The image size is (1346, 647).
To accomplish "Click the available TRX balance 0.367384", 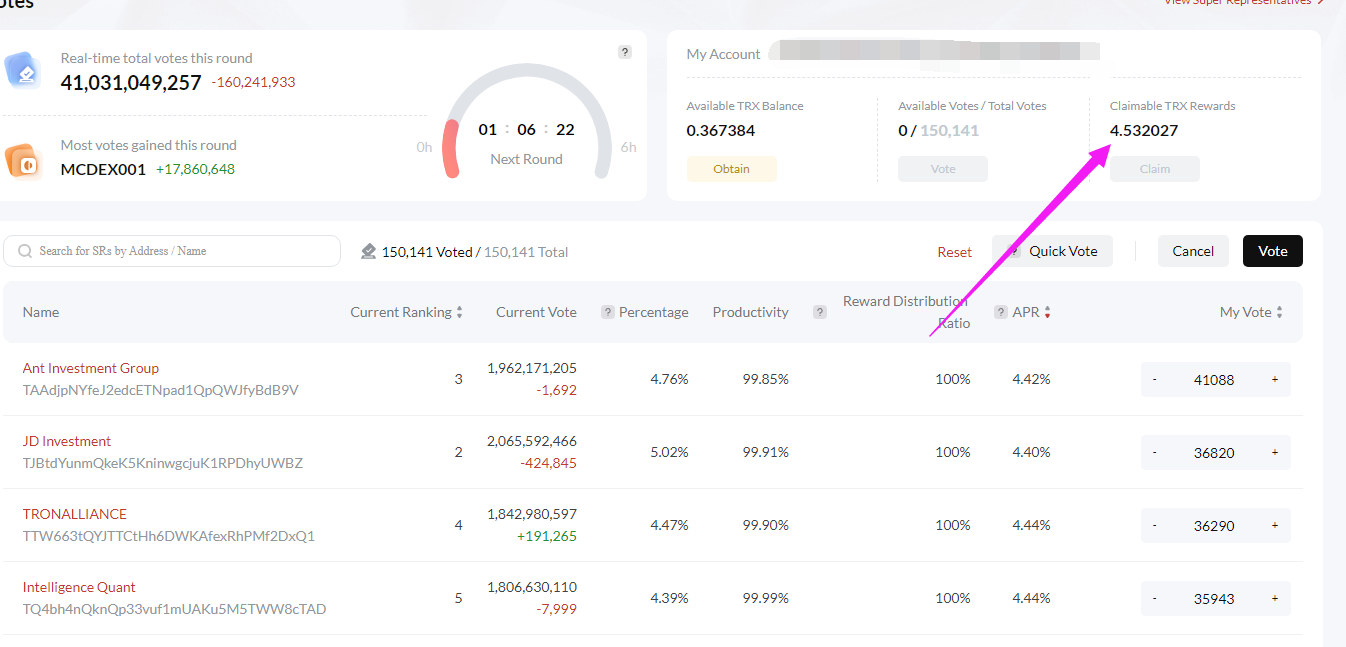I will pos(721,130).
